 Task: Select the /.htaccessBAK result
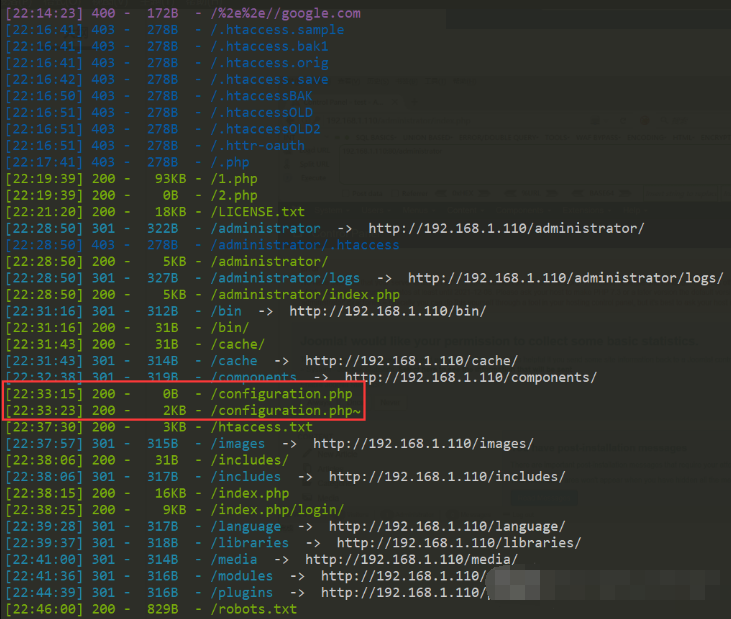261,96
